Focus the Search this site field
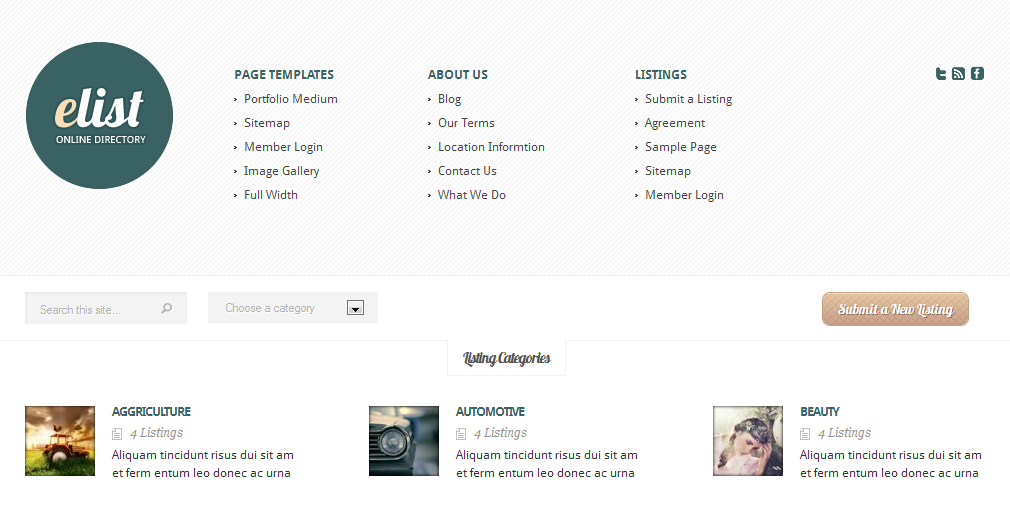The width and height of the screenshot is (1010, 522). tap(106, 308)
